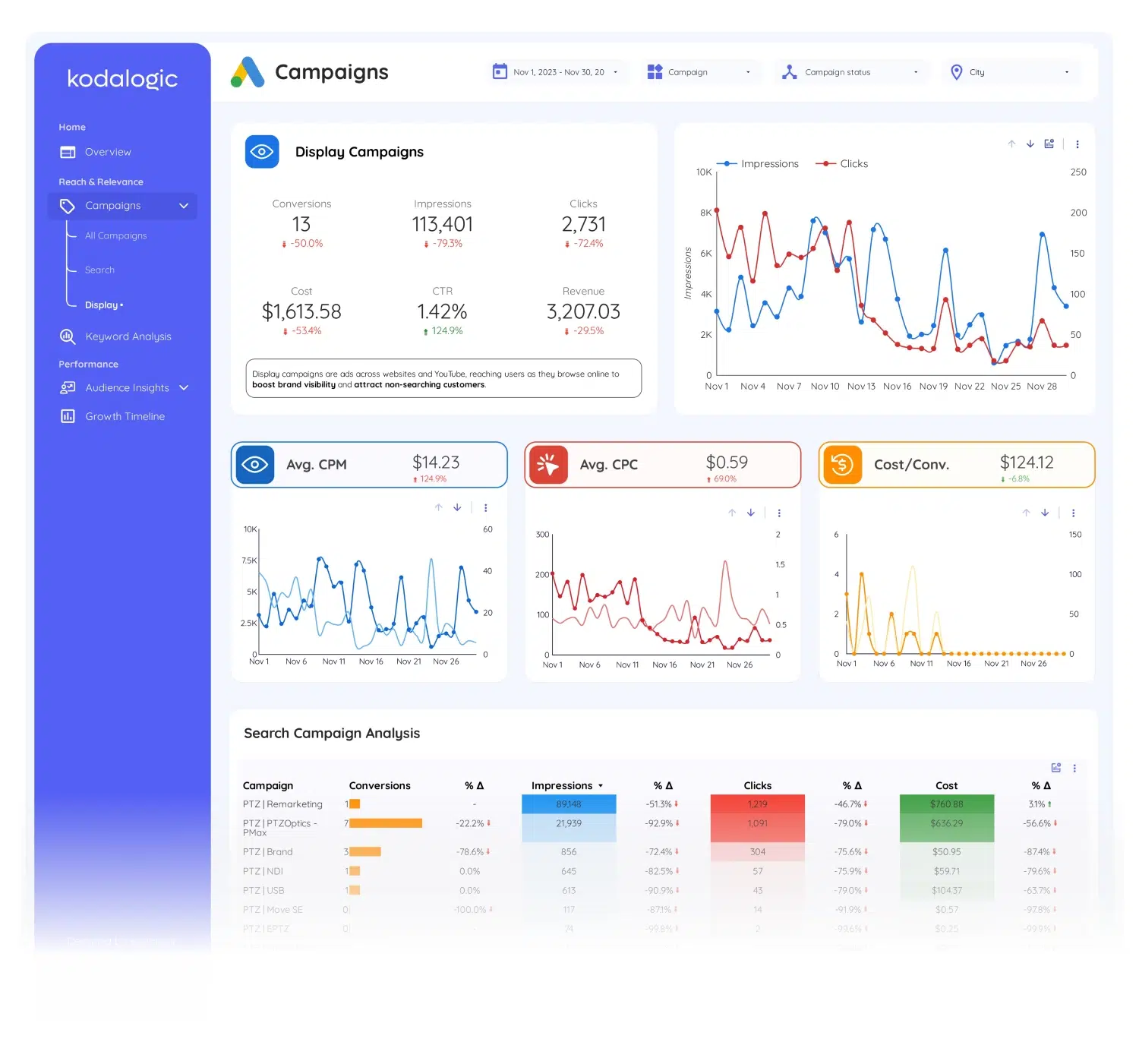Sort by Campaign column header

pos(268,785)
